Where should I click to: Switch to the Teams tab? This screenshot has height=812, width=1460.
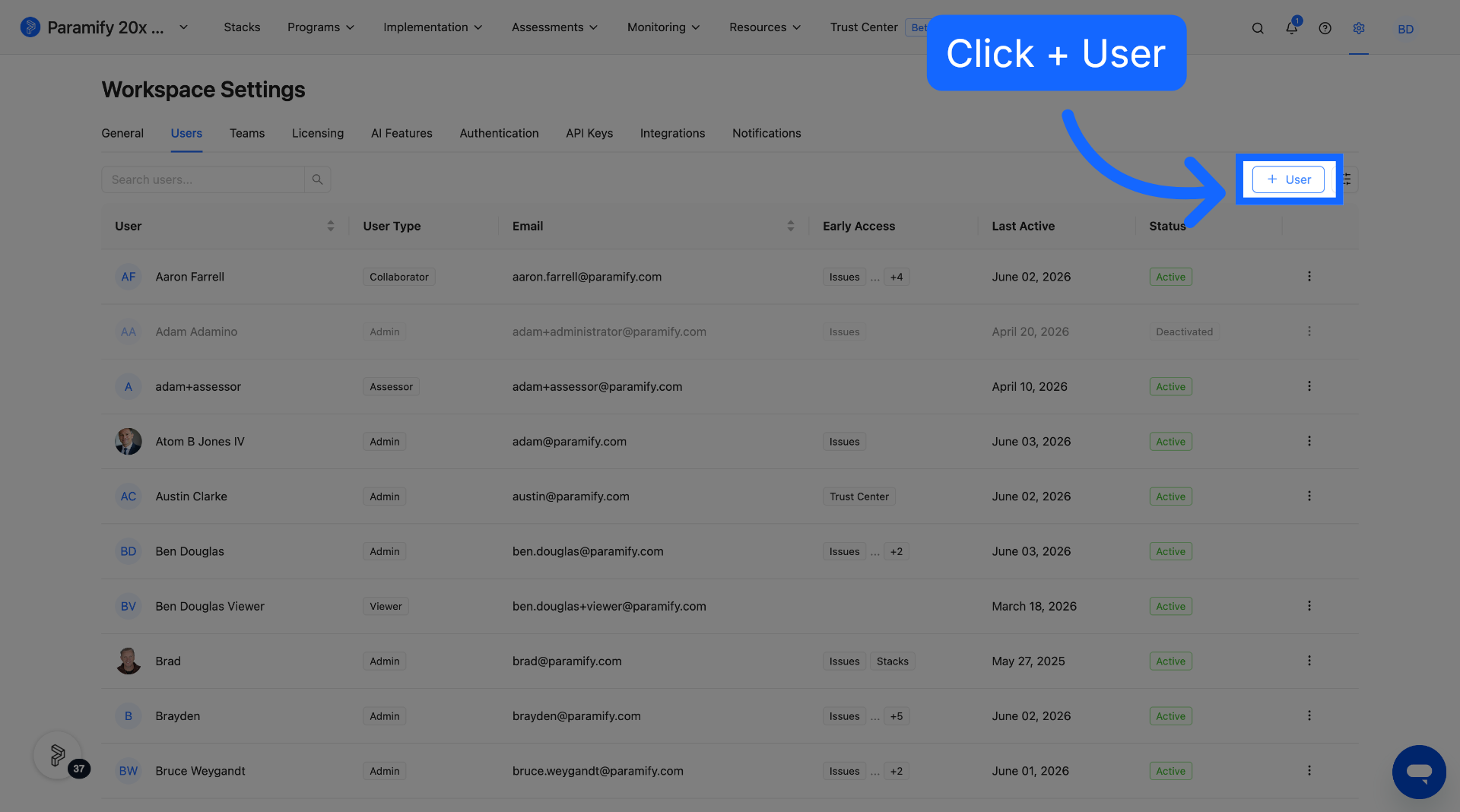tap(247, 133)
